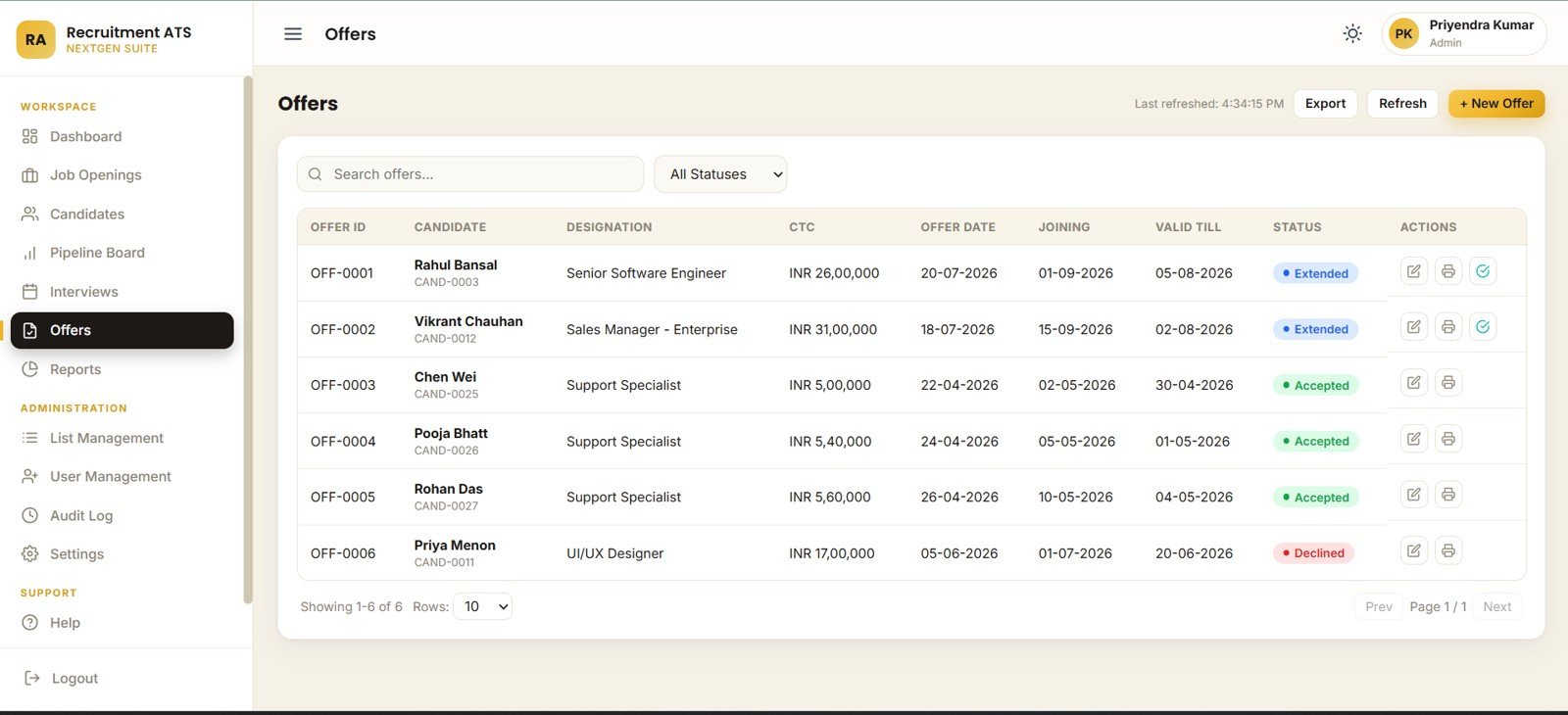Print offer OFF-0004
Viewport: 1568px width, 715px height.
[x=1448, y=439]
